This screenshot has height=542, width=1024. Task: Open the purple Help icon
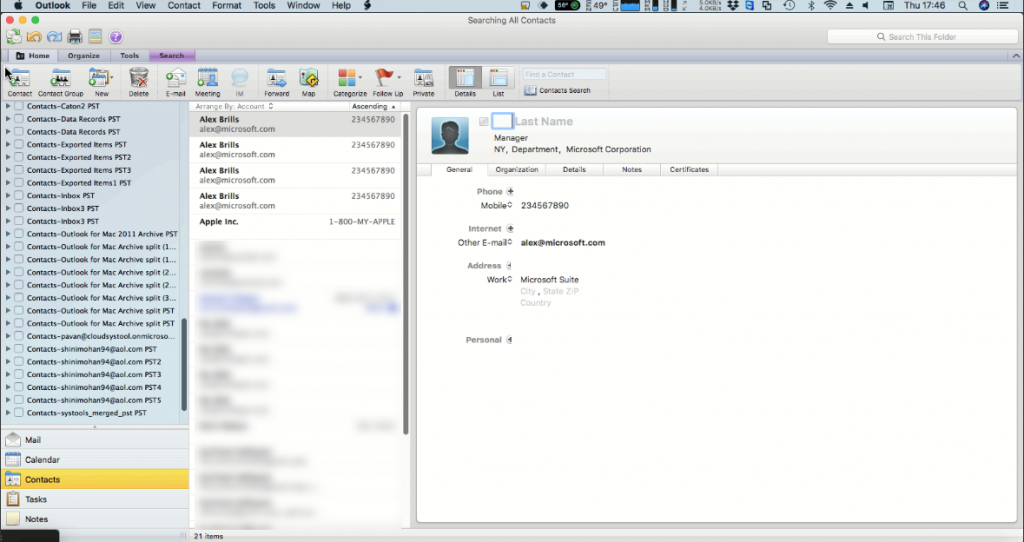point(116,37)
